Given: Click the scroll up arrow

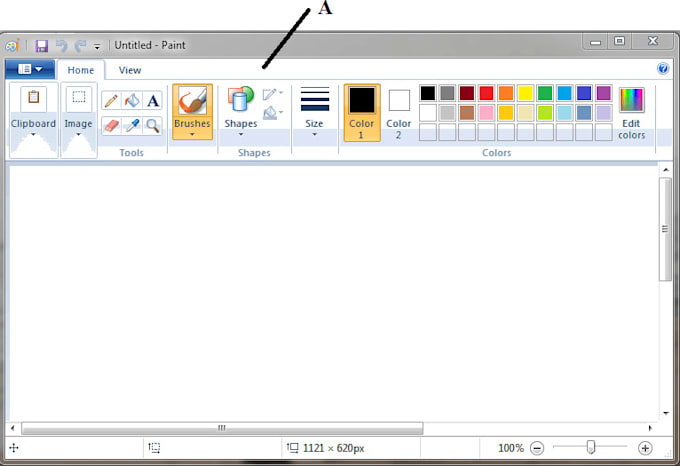Looking at the screenshot, I should pos(666,170).
